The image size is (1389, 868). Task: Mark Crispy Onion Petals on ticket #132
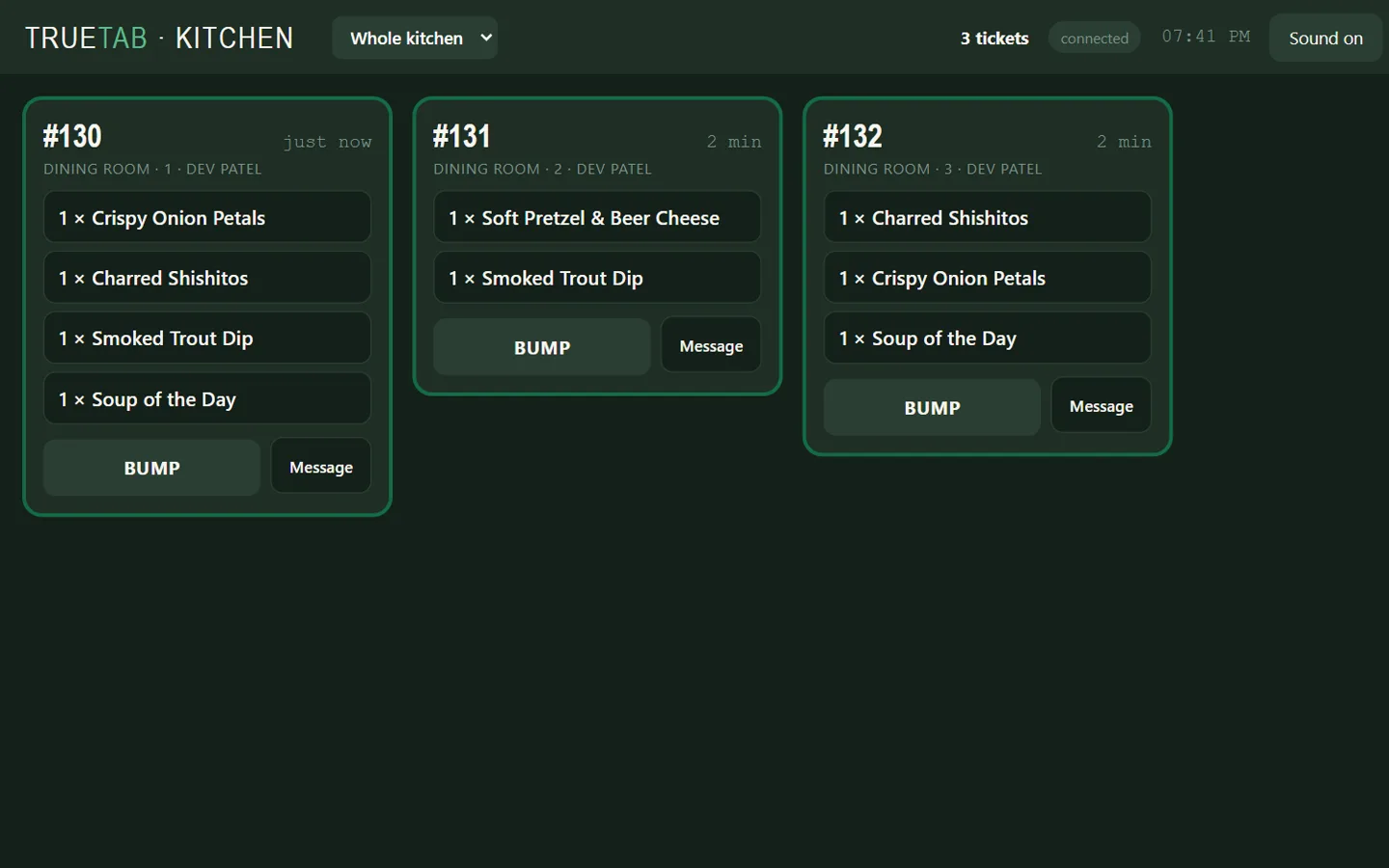pyautogui.click(x=988, y=278)
